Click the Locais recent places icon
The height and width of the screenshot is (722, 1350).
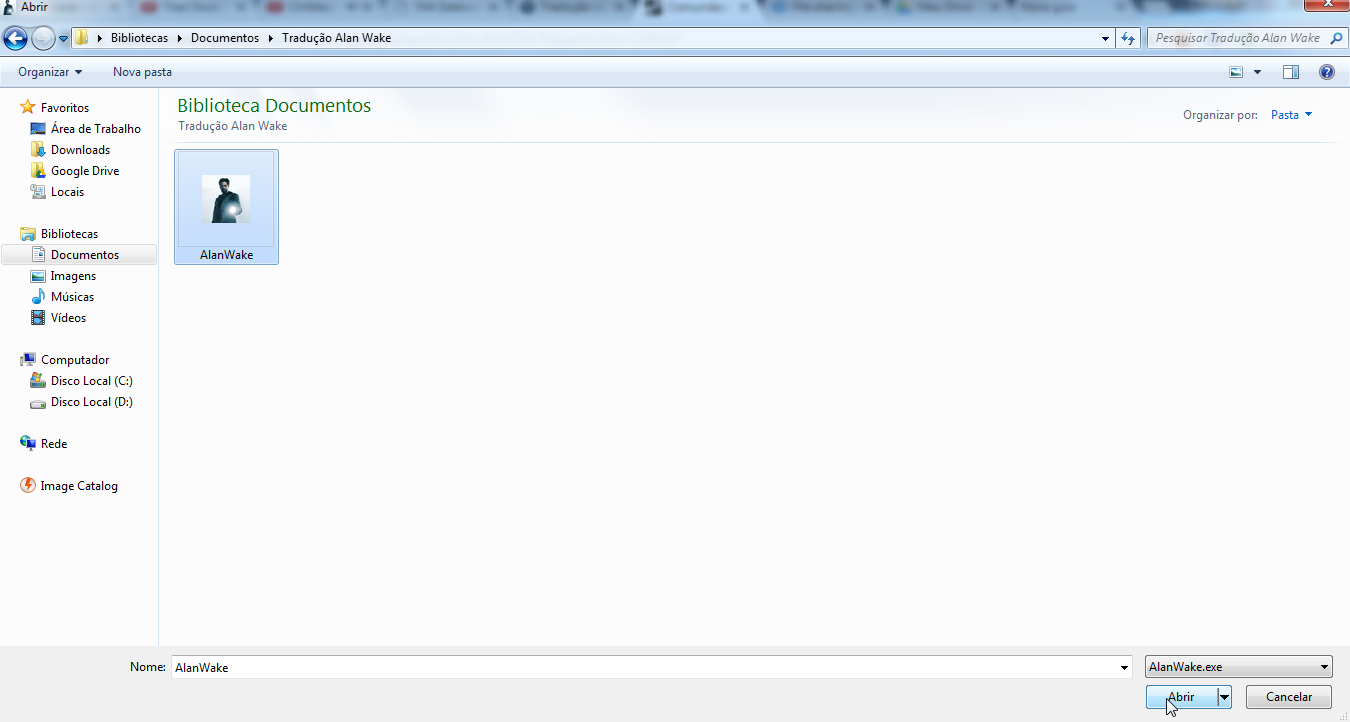pos(38,191)
